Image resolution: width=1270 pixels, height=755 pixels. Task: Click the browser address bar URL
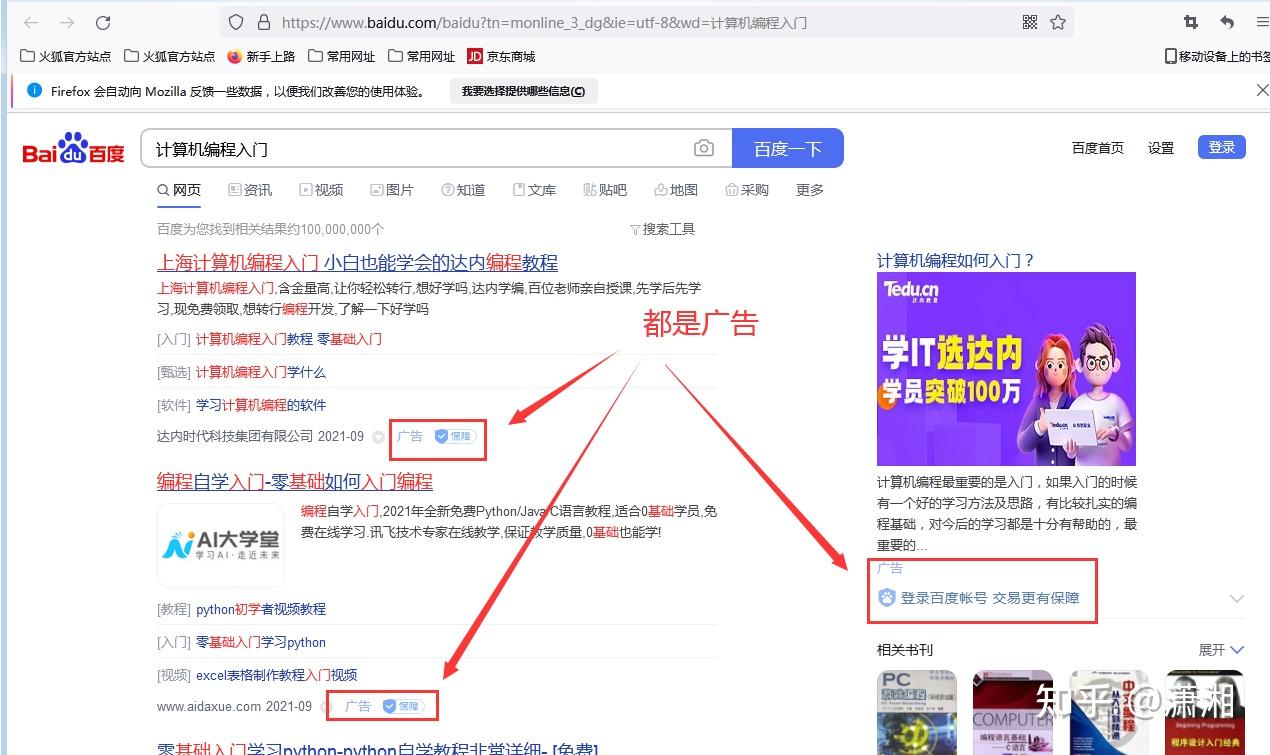tap(545, 22)
